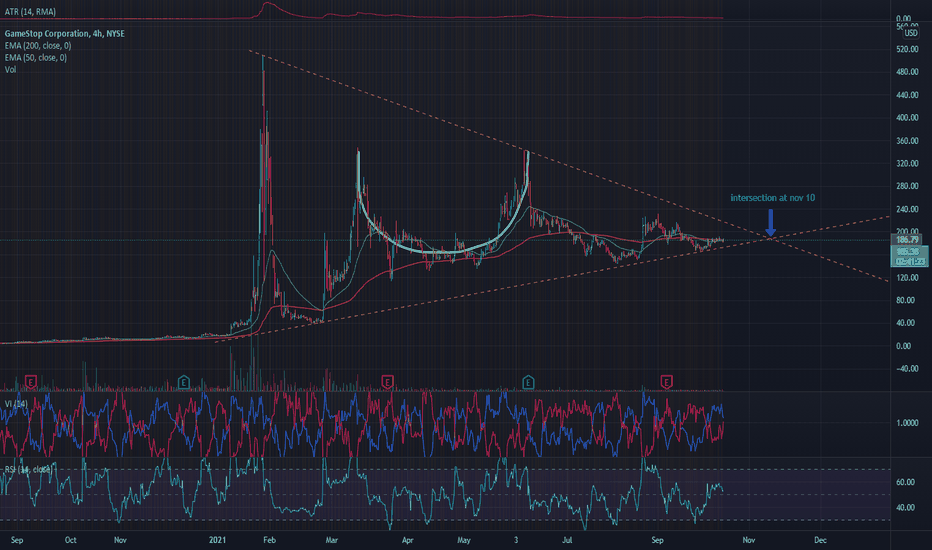Click the 120.00 price axis label
The height and width of the screenshot is (550, 932).
[x=907, y=278]
